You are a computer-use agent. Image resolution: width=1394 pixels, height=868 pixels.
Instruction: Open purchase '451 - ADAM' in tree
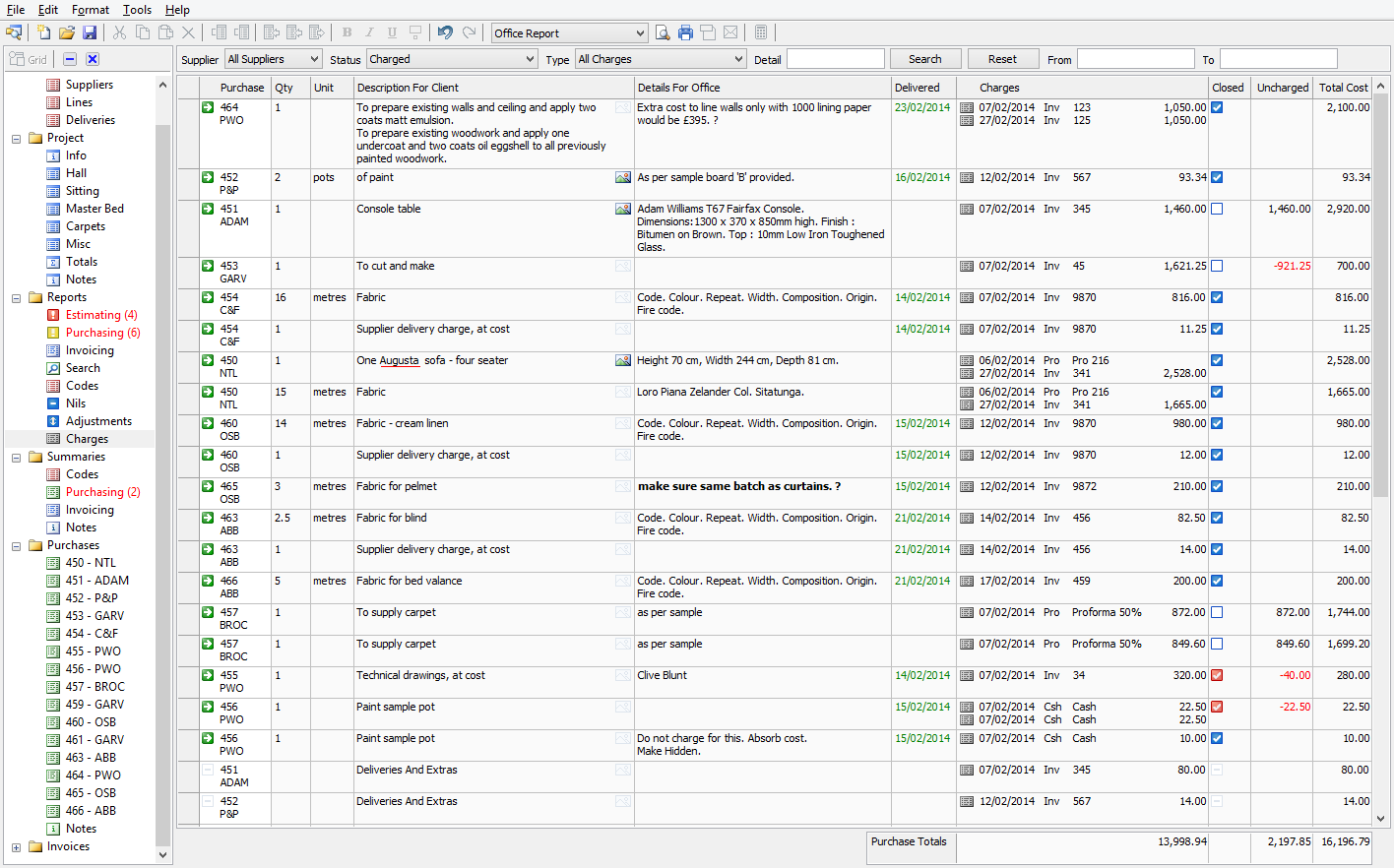point(97,581)
